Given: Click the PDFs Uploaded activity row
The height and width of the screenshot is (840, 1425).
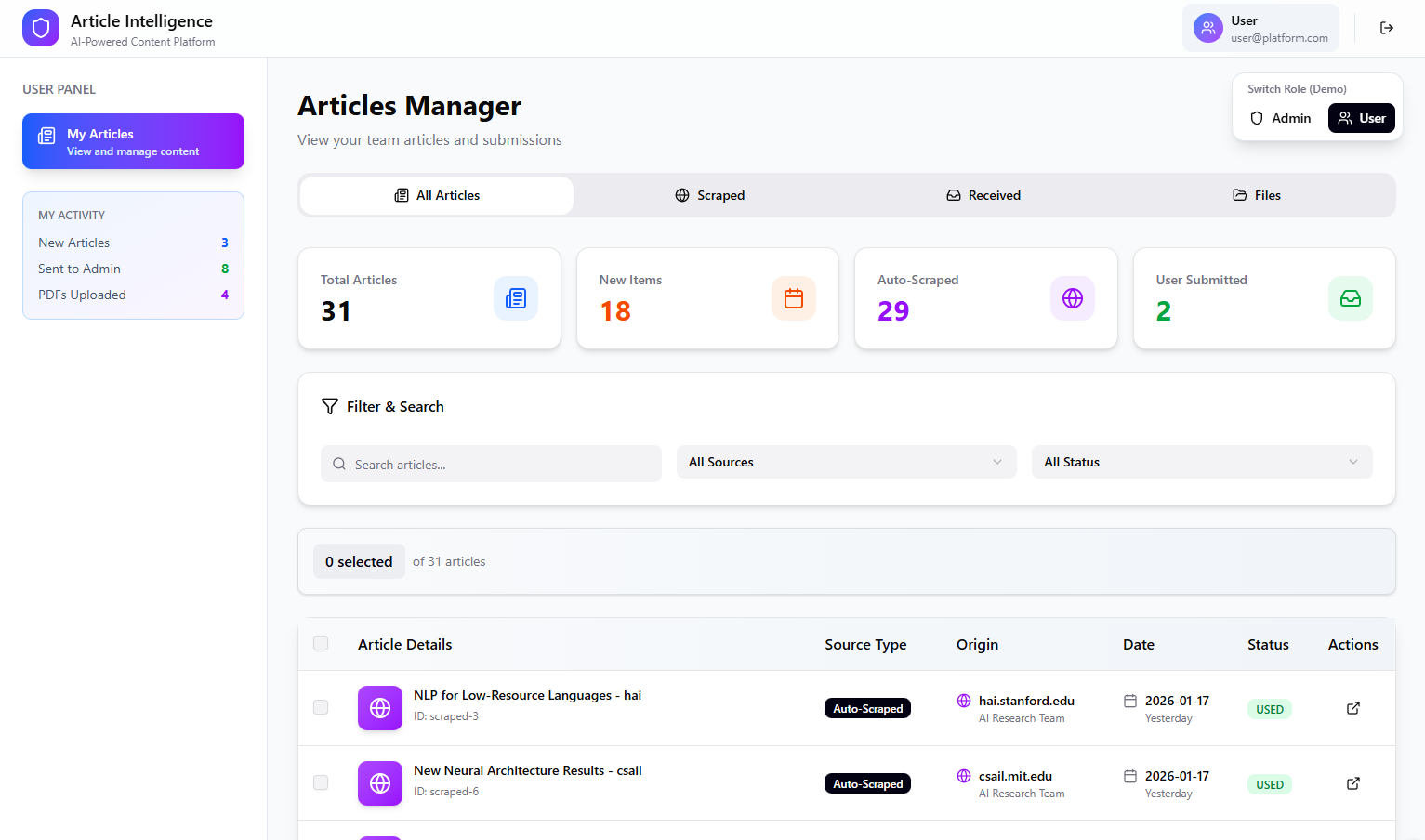Looking at the screenshot, I should [133, 295].
